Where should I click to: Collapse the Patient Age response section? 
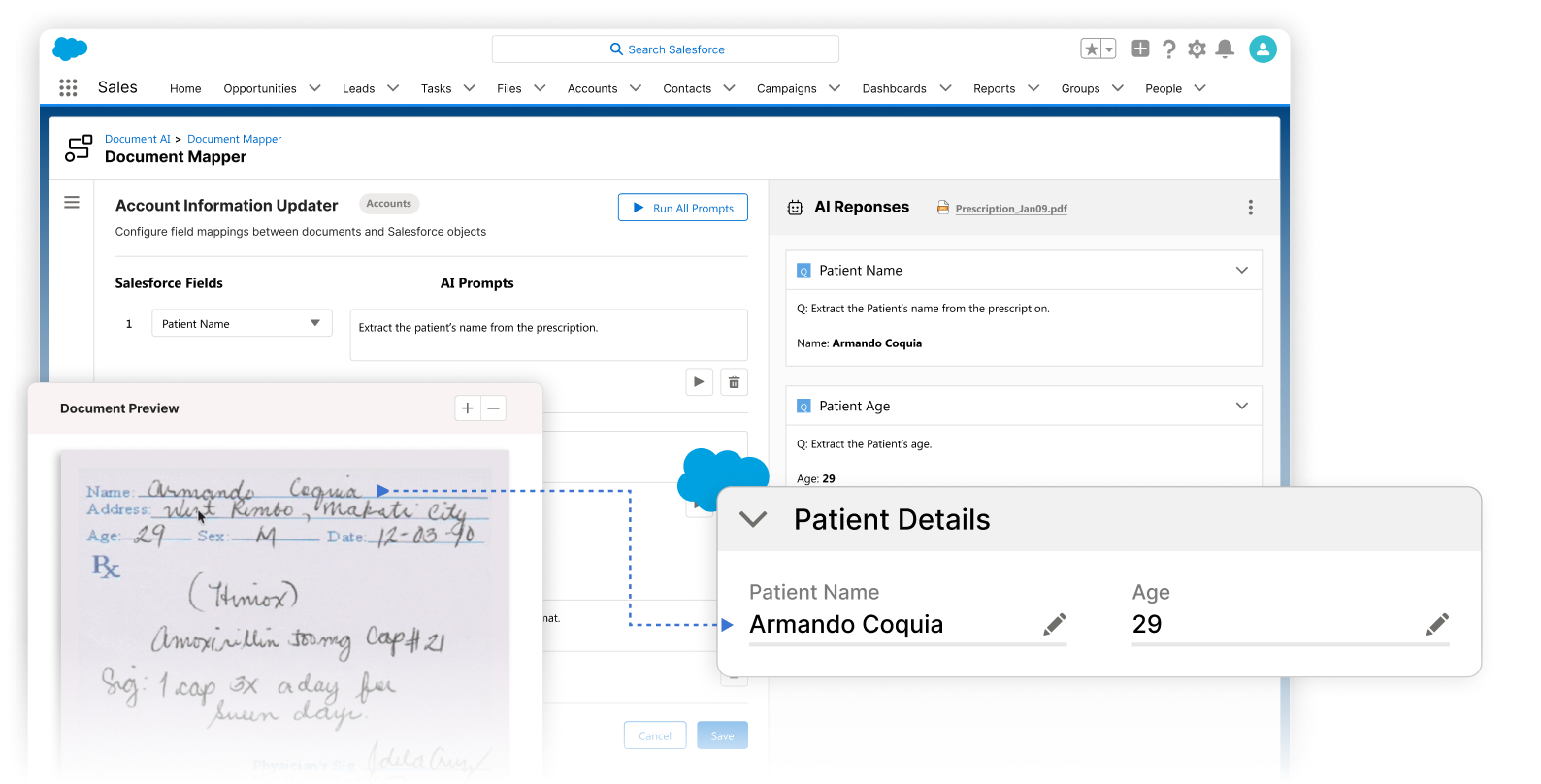tap(1241, 406)
